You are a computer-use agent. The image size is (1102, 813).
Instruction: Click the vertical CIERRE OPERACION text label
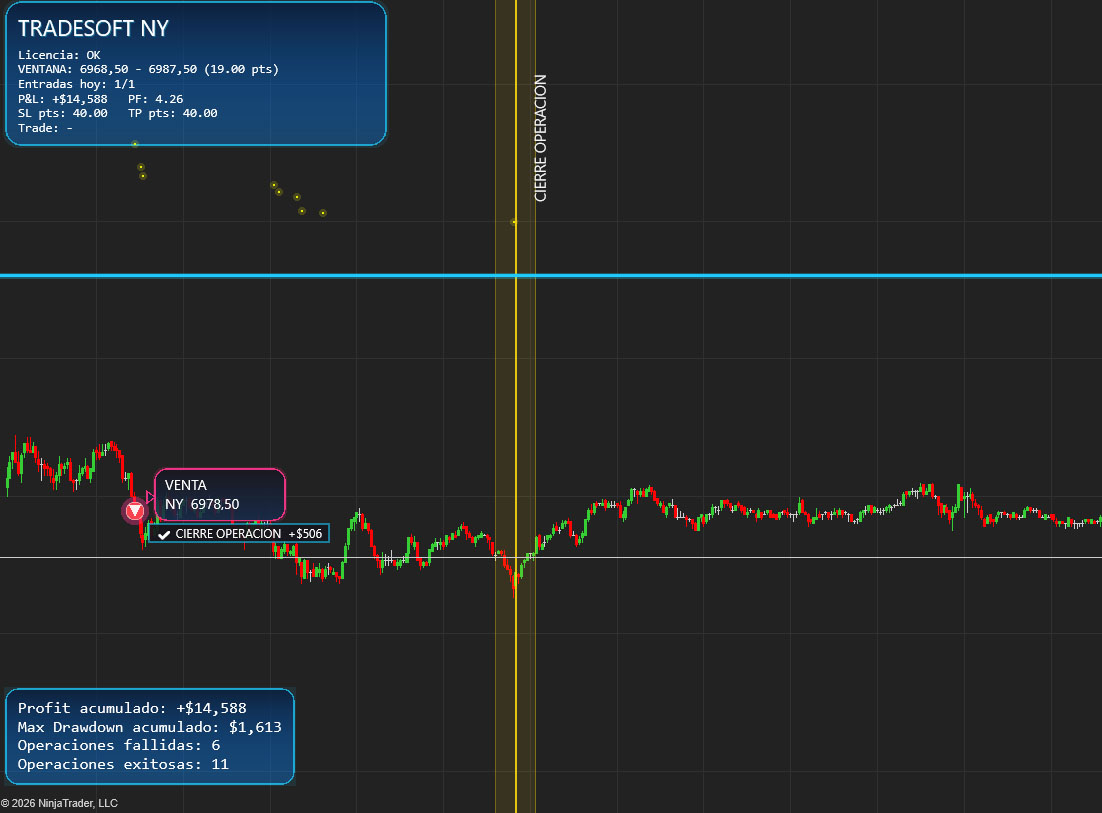541,138
